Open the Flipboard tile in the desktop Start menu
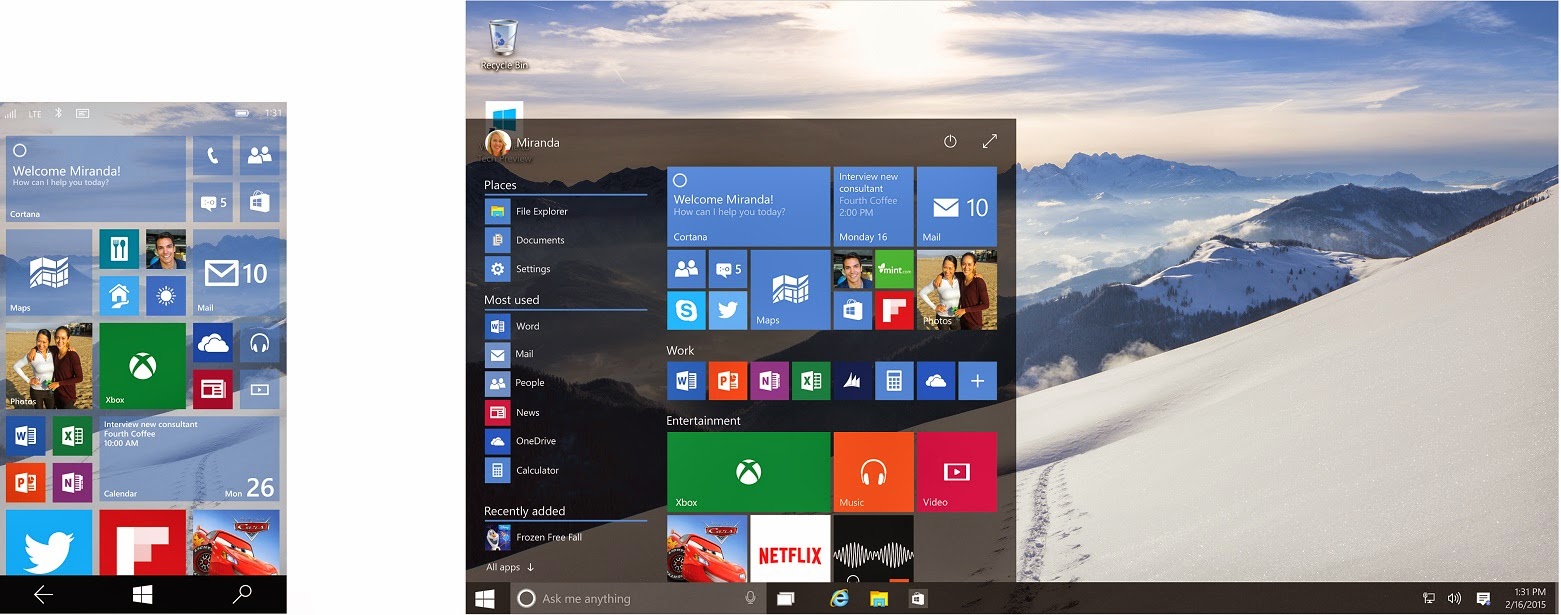1561x615 pixels. pos(894,310)
